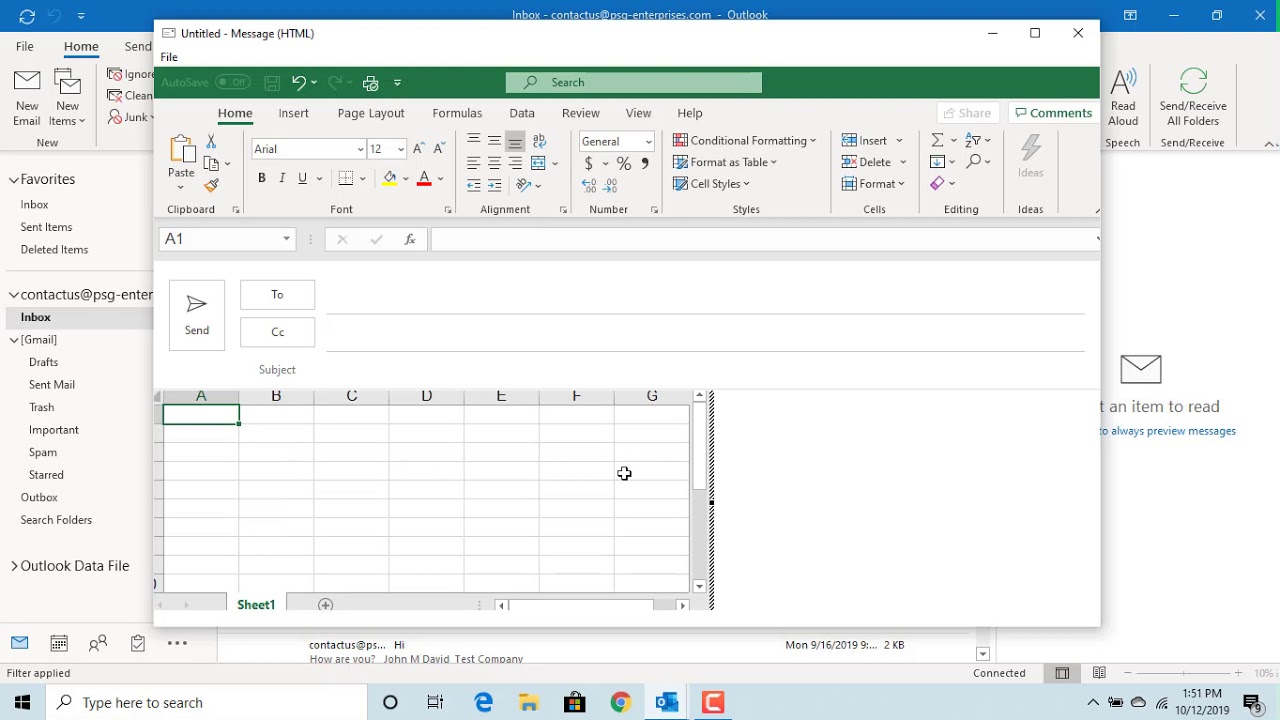Click the Send button in message

(197, 315)
